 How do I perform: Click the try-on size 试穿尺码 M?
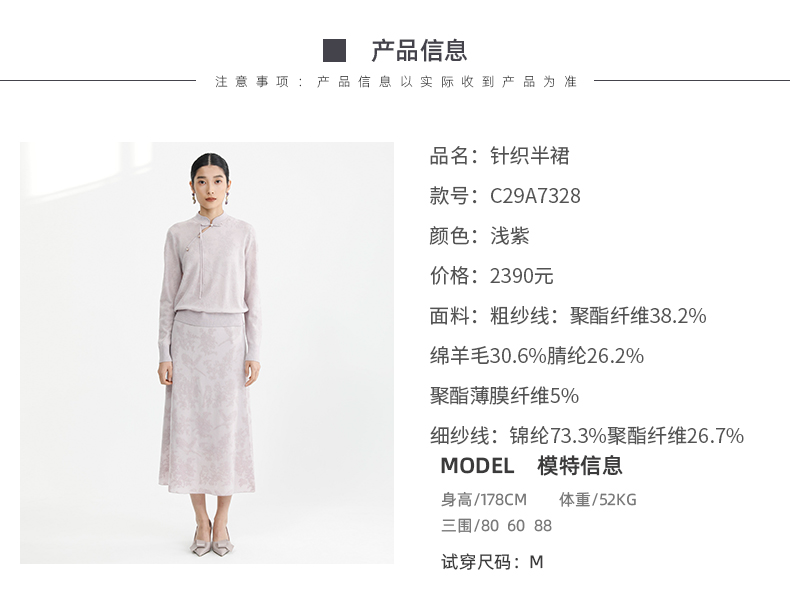coord(492,562)
